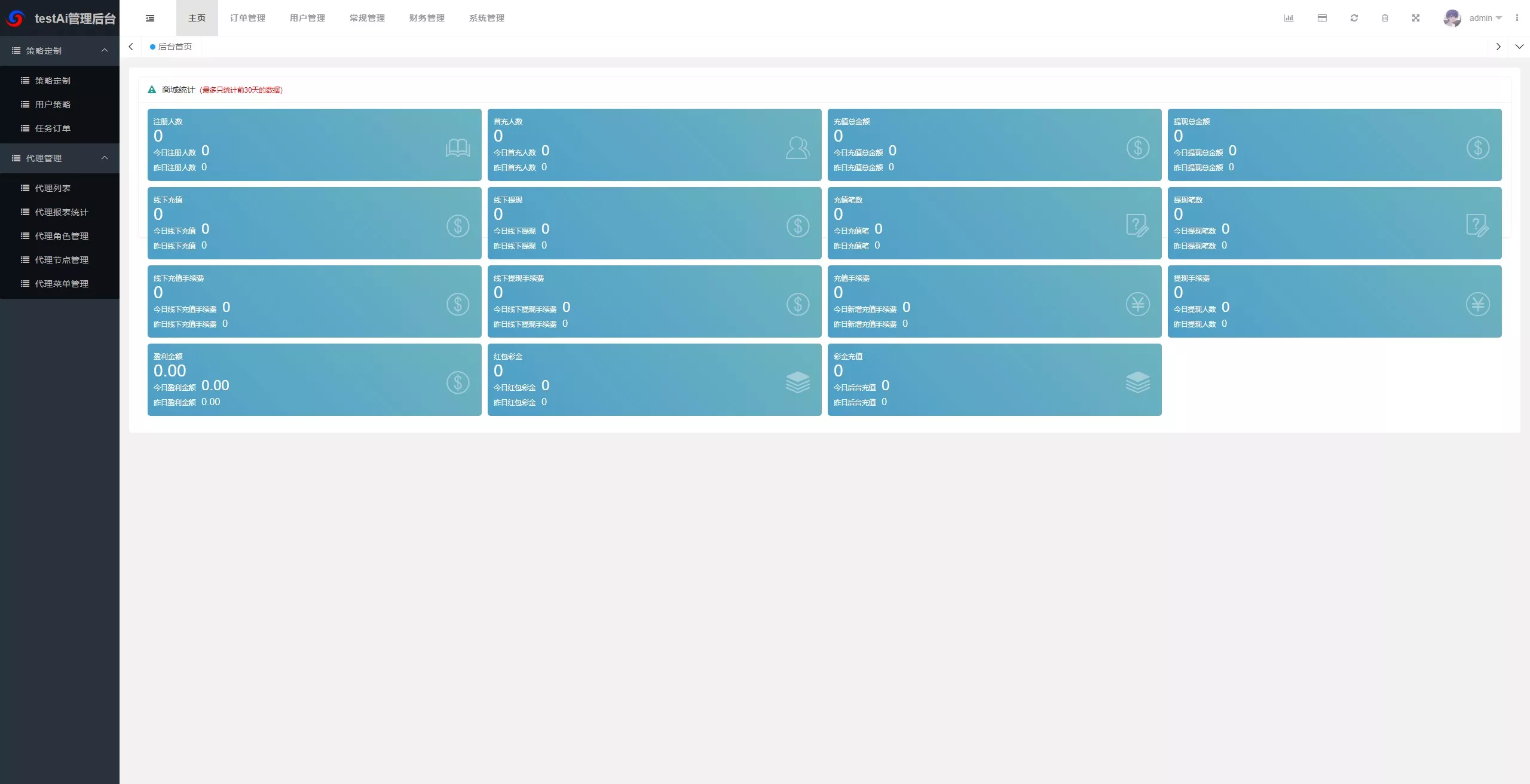Open the 财务管理 top menu
The width and height of the screenshot is (1530, 784).
pyautogui.click(x=427, y=18)
